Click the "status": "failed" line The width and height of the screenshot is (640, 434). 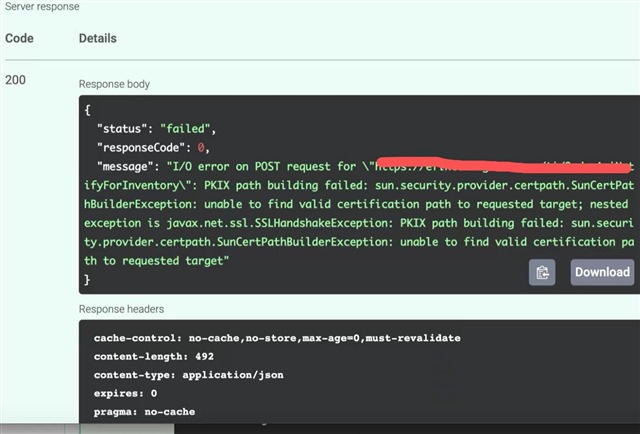[155, 129]
